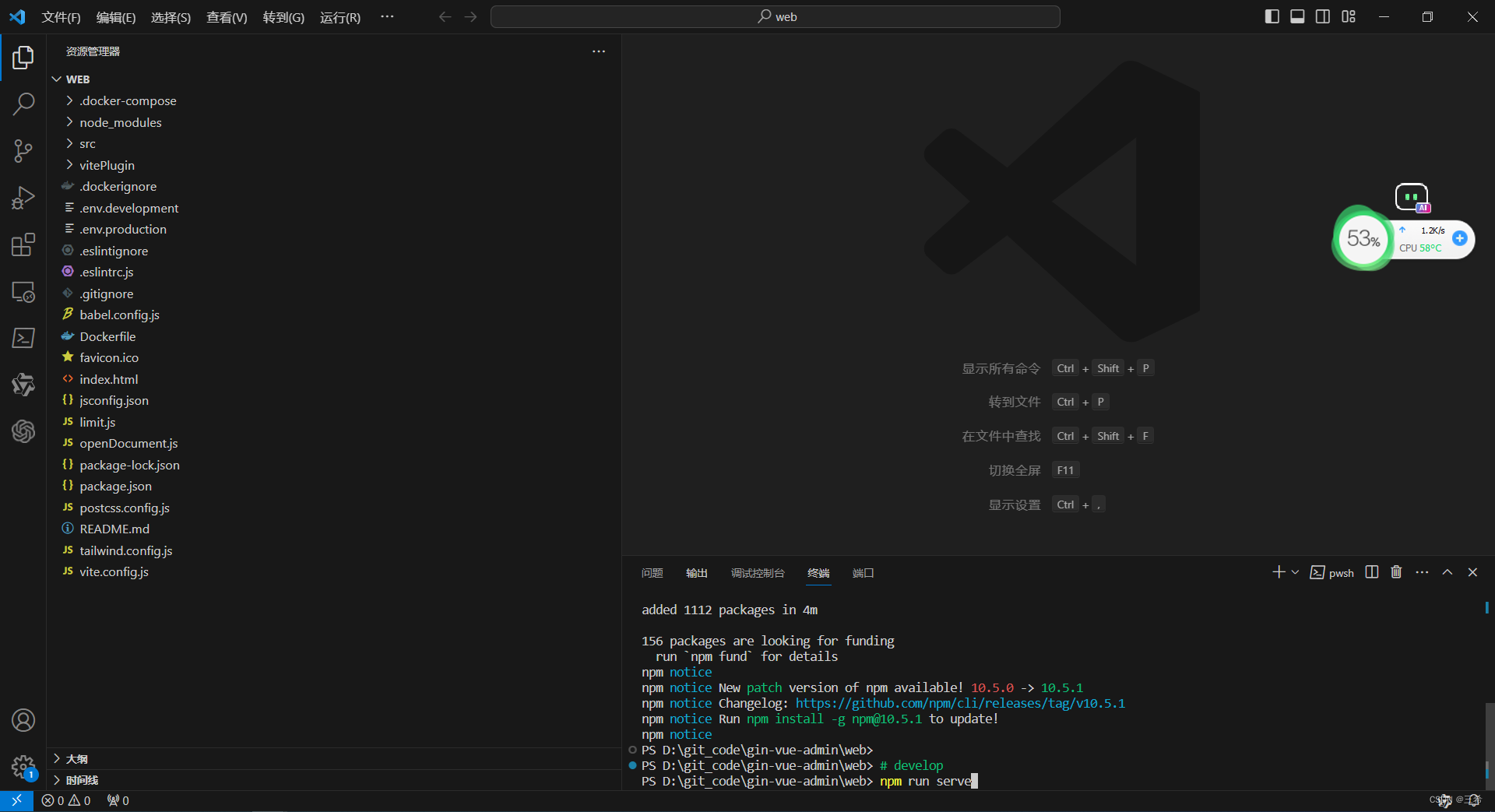
Task: Open the ChatGPT extension in the sidebar
Action: (23, 431)
